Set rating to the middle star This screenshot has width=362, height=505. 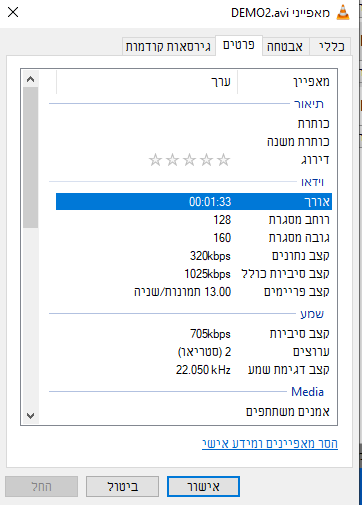pyautogui.click(x=189, y=160)
